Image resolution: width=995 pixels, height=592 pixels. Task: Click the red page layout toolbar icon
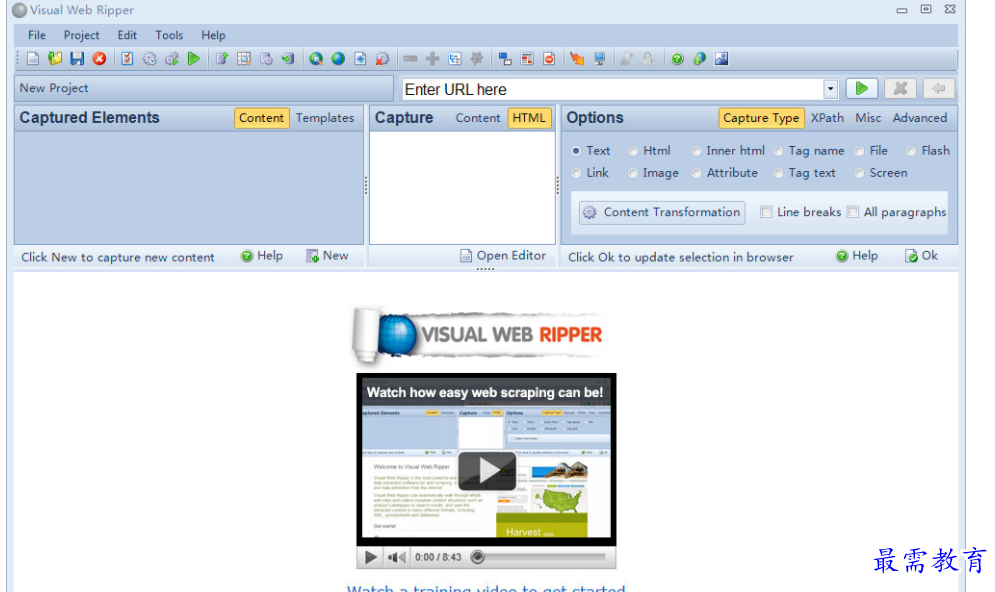[527, 59]
